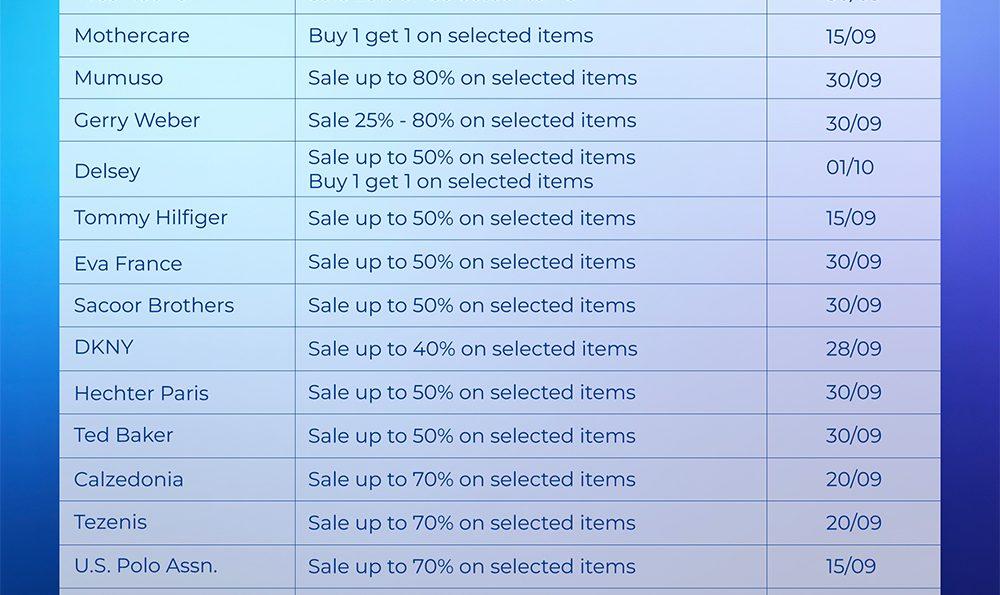Select the Tommy Hilfiger brand name
This screenshot has width=1000, height=595.
point(150,218)
